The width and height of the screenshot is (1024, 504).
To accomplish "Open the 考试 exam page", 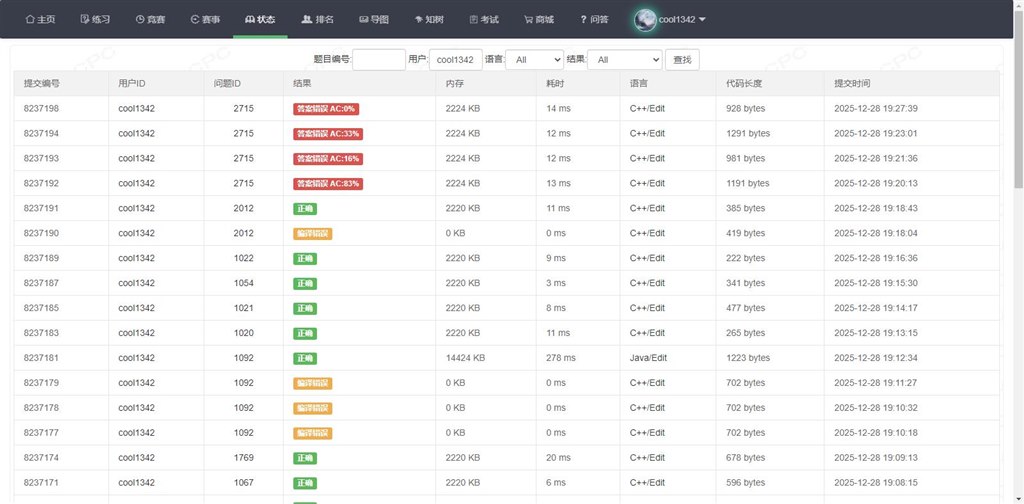I will coord(483,19).
